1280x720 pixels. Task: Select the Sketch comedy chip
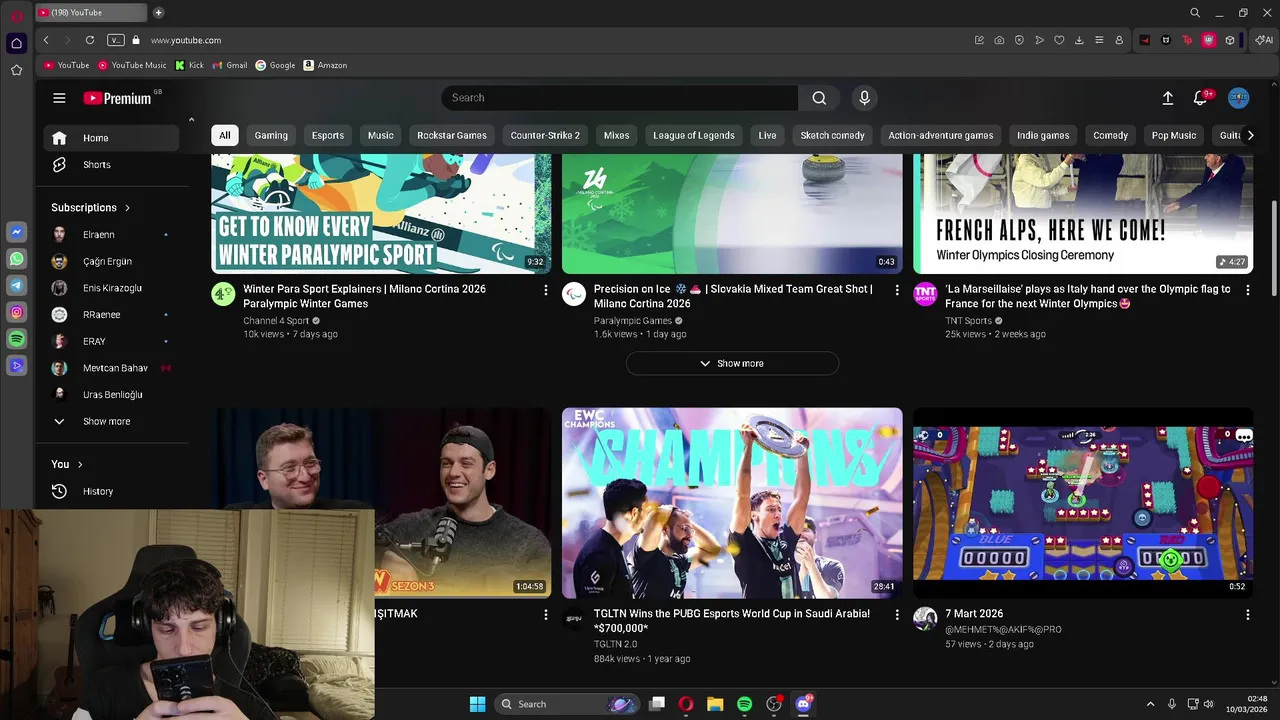[x=832, y=136]
